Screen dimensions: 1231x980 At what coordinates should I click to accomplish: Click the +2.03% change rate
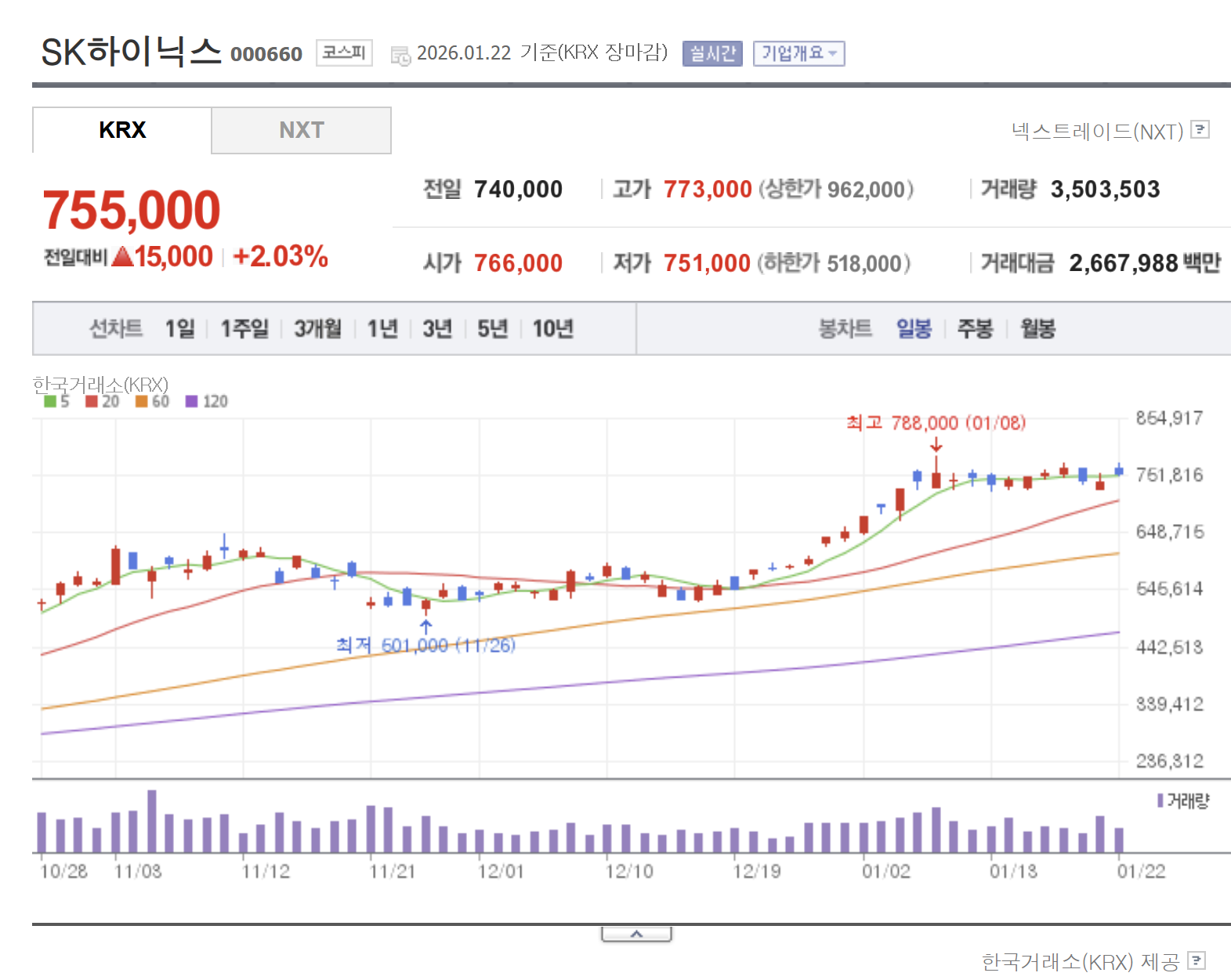click(x=281, y=256)
